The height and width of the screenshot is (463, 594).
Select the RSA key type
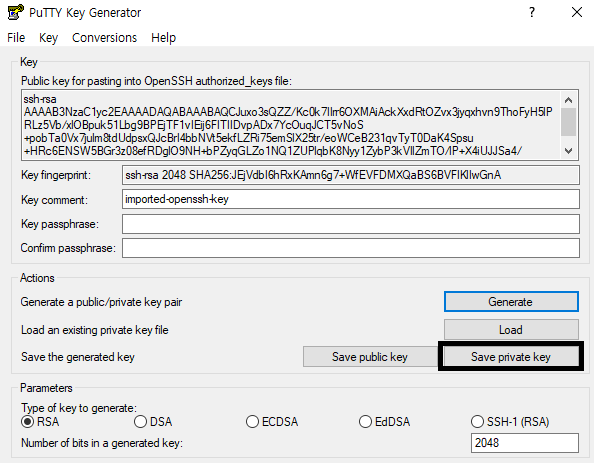(x=40, y=422)
